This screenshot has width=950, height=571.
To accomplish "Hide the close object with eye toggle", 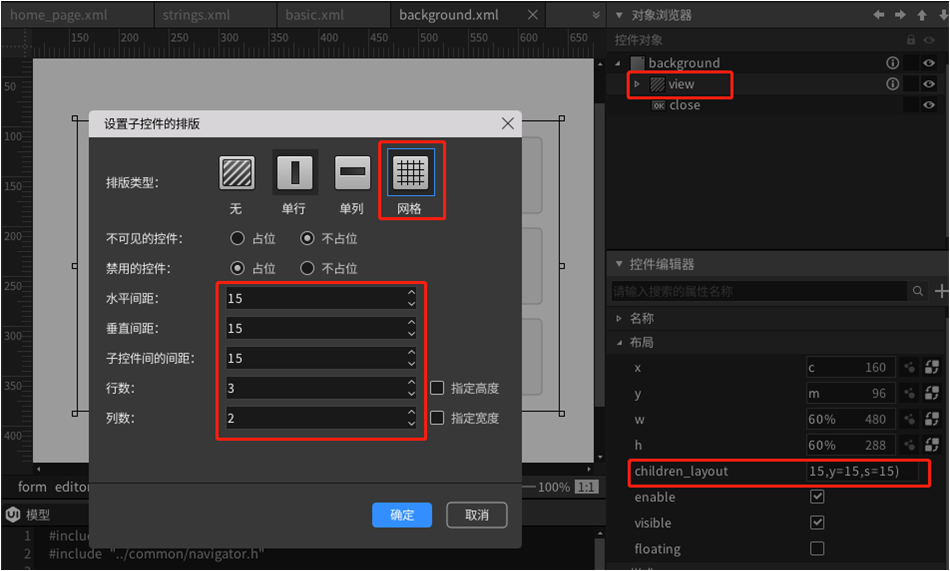I will pos(929,105).
